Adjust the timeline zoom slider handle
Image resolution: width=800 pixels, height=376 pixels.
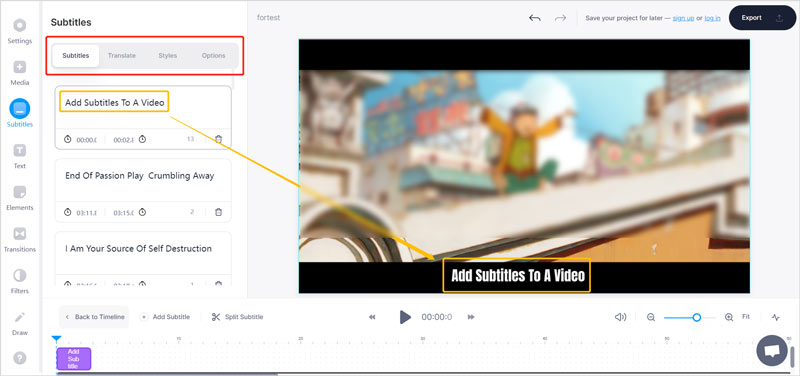pyautogui.click(x=696, y=317)
